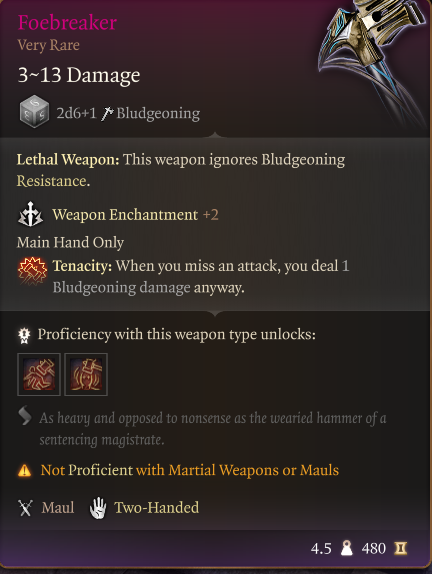Image resolution: width=432 pixels, height=574 pixels.
Task: Click the d6 dice damage icon
Action: [34, 112]
